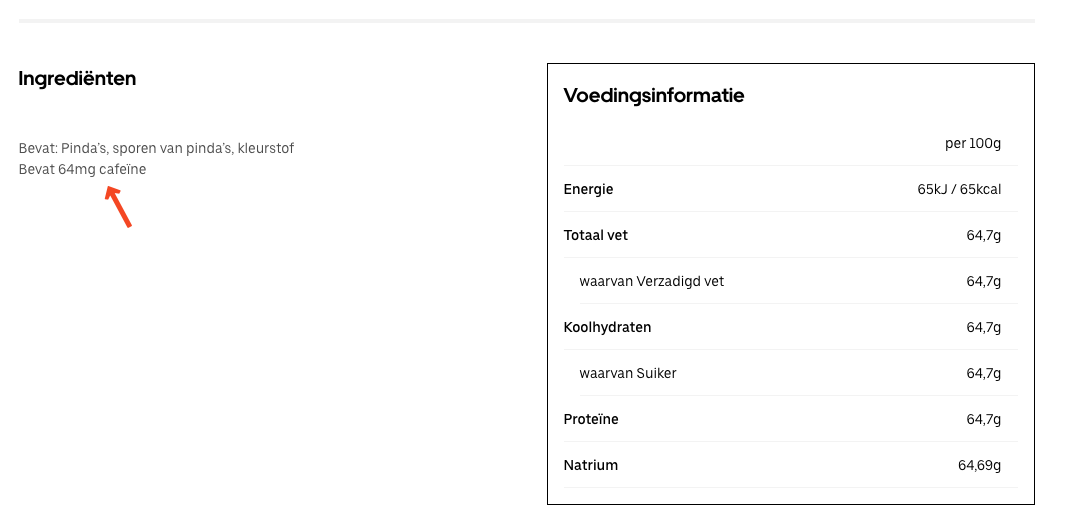Click the red arrow annotation

(118, 207)
